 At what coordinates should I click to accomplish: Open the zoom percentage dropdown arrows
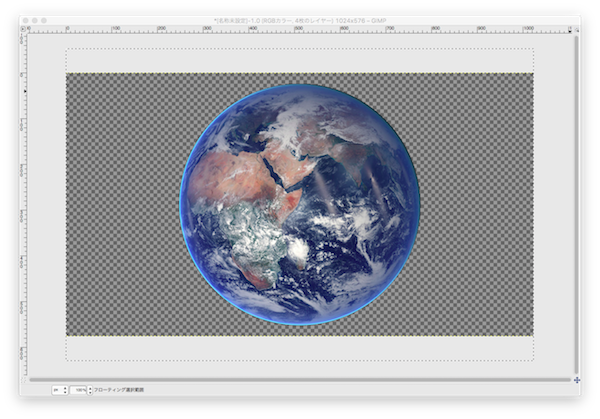90,390
